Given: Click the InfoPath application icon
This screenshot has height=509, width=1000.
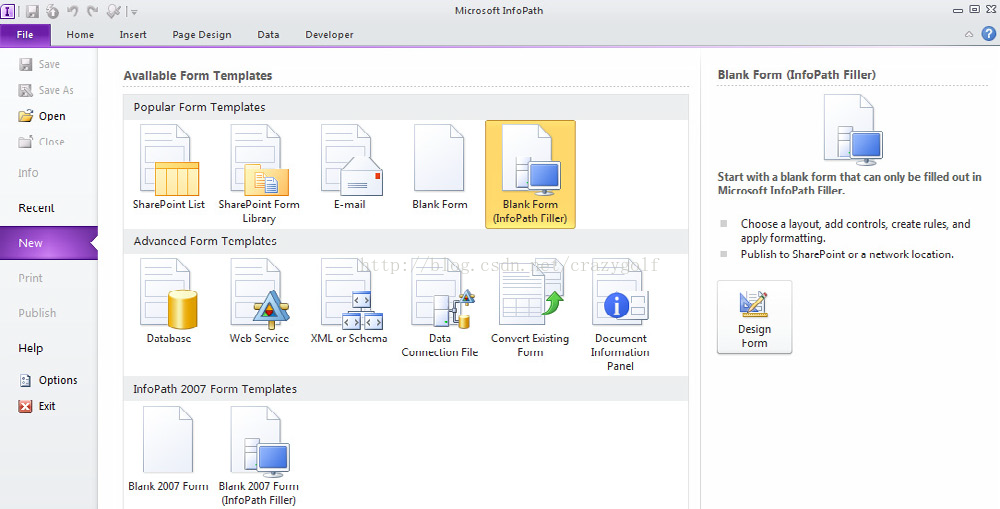Looking at the screenshot, I should click(8, 11).
